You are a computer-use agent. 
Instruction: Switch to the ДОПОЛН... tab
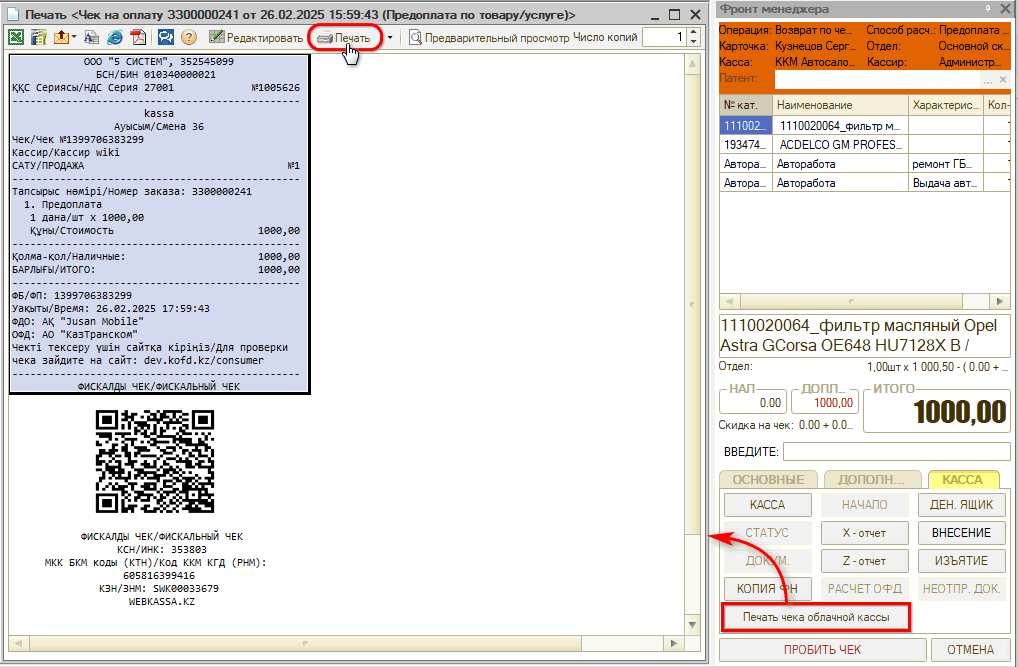[x=872, y=480]
